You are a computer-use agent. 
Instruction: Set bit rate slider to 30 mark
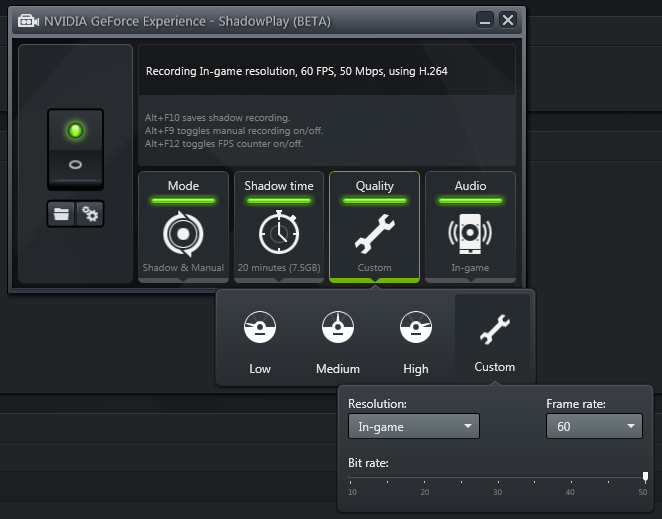point(498,478)
